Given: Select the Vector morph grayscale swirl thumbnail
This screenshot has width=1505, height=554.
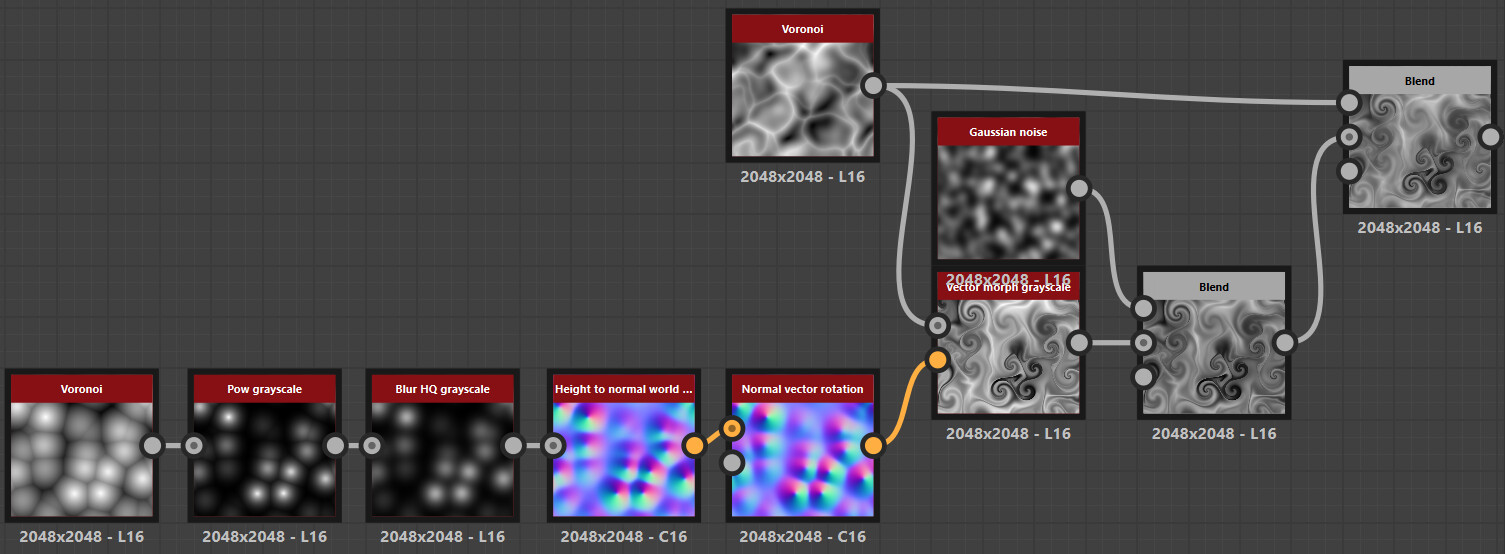Looking at the screenshot, I should coord(1008,355).
